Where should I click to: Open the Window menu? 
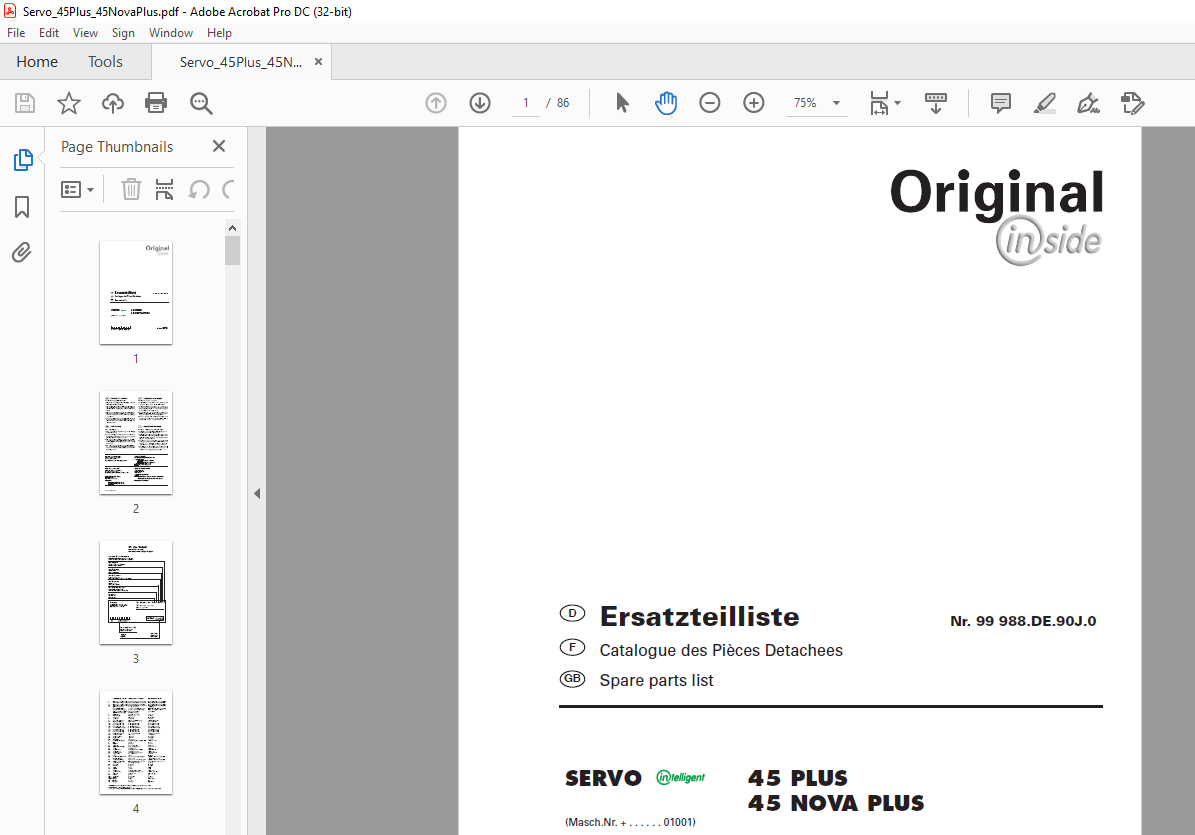coord(171,33)
